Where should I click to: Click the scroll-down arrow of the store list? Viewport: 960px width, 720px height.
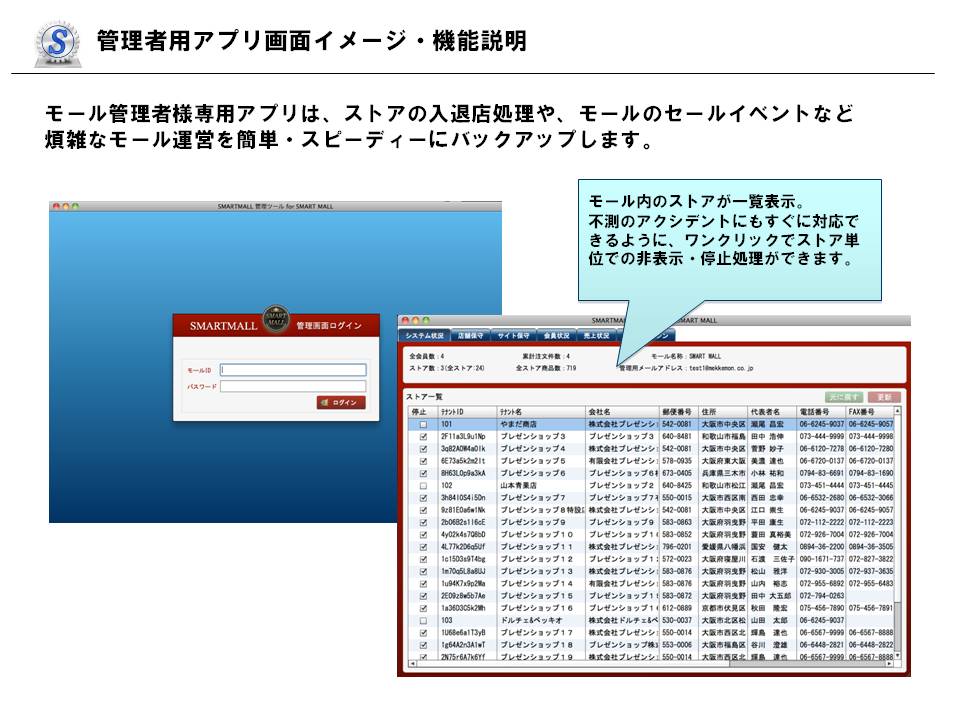tap(898, 655)
